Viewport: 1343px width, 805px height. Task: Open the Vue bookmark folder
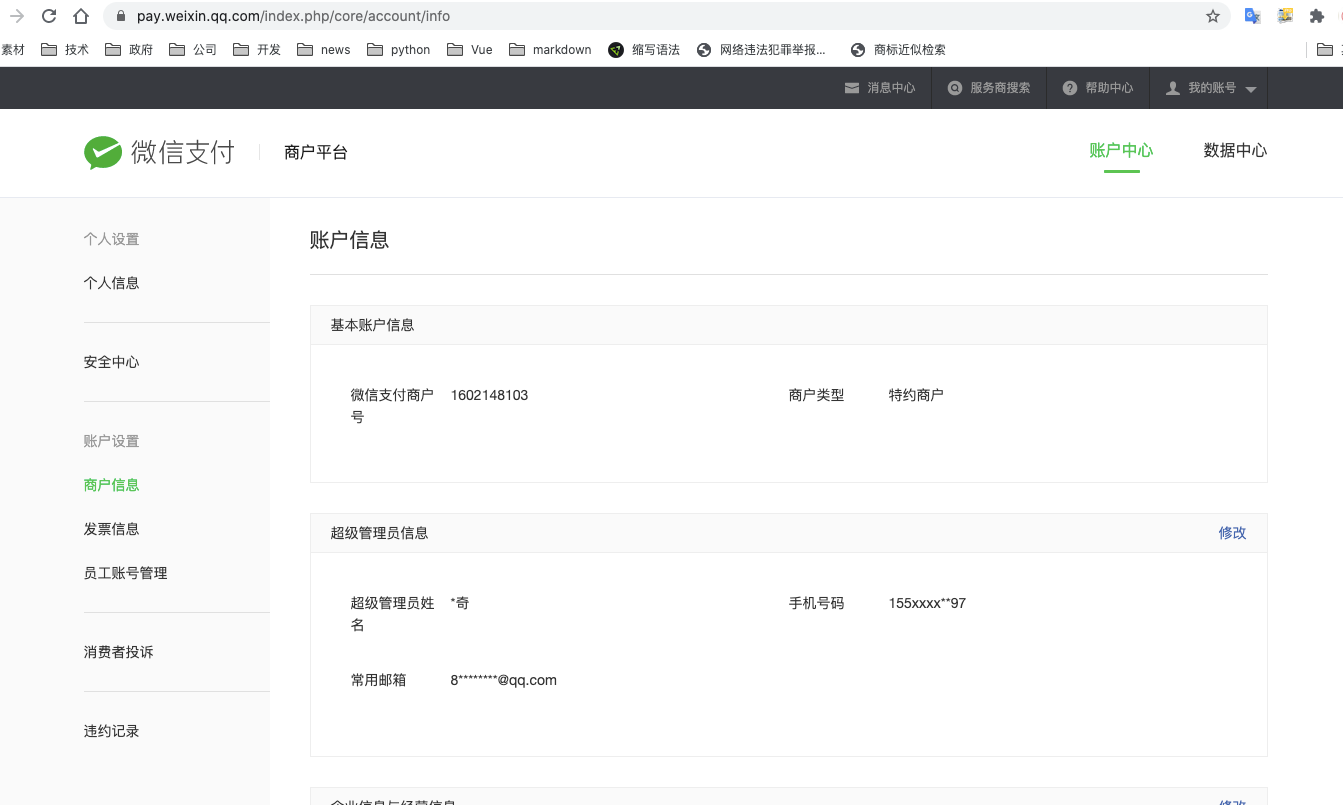click(x=470, y=49)
